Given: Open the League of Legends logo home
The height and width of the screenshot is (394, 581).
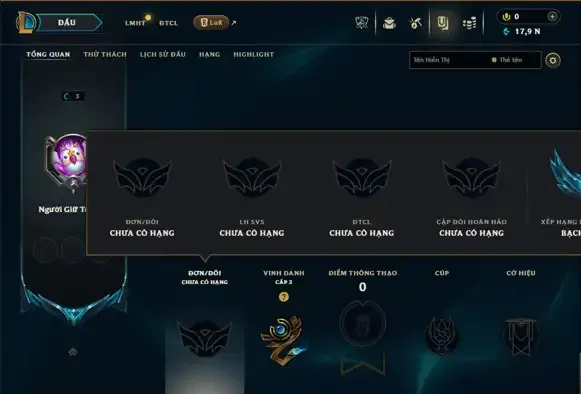Looking at the screenshot, I should [x=25, y=22].
